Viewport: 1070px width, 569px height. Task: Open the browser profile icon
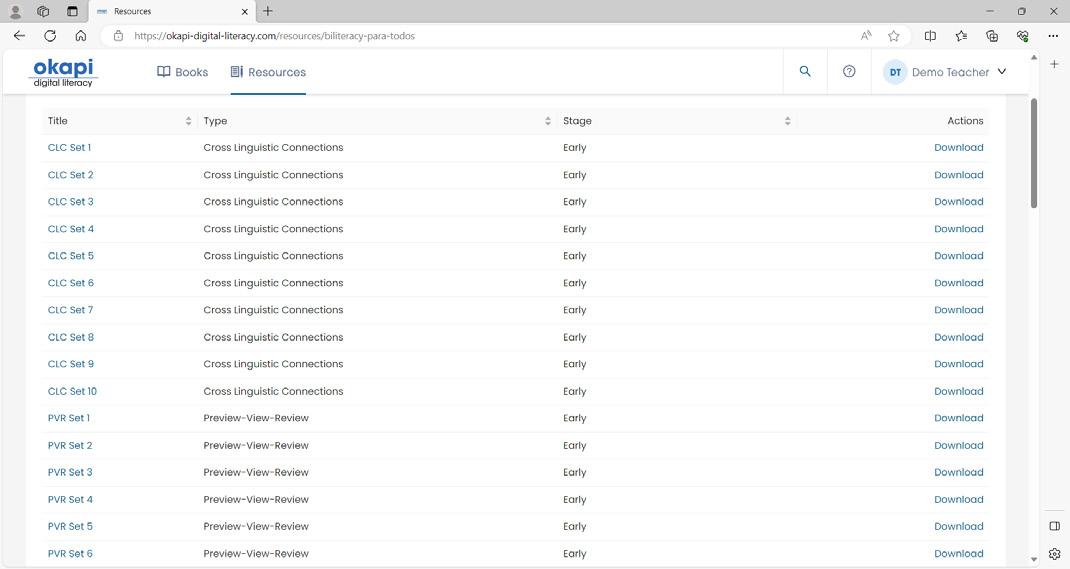[15, 11]
